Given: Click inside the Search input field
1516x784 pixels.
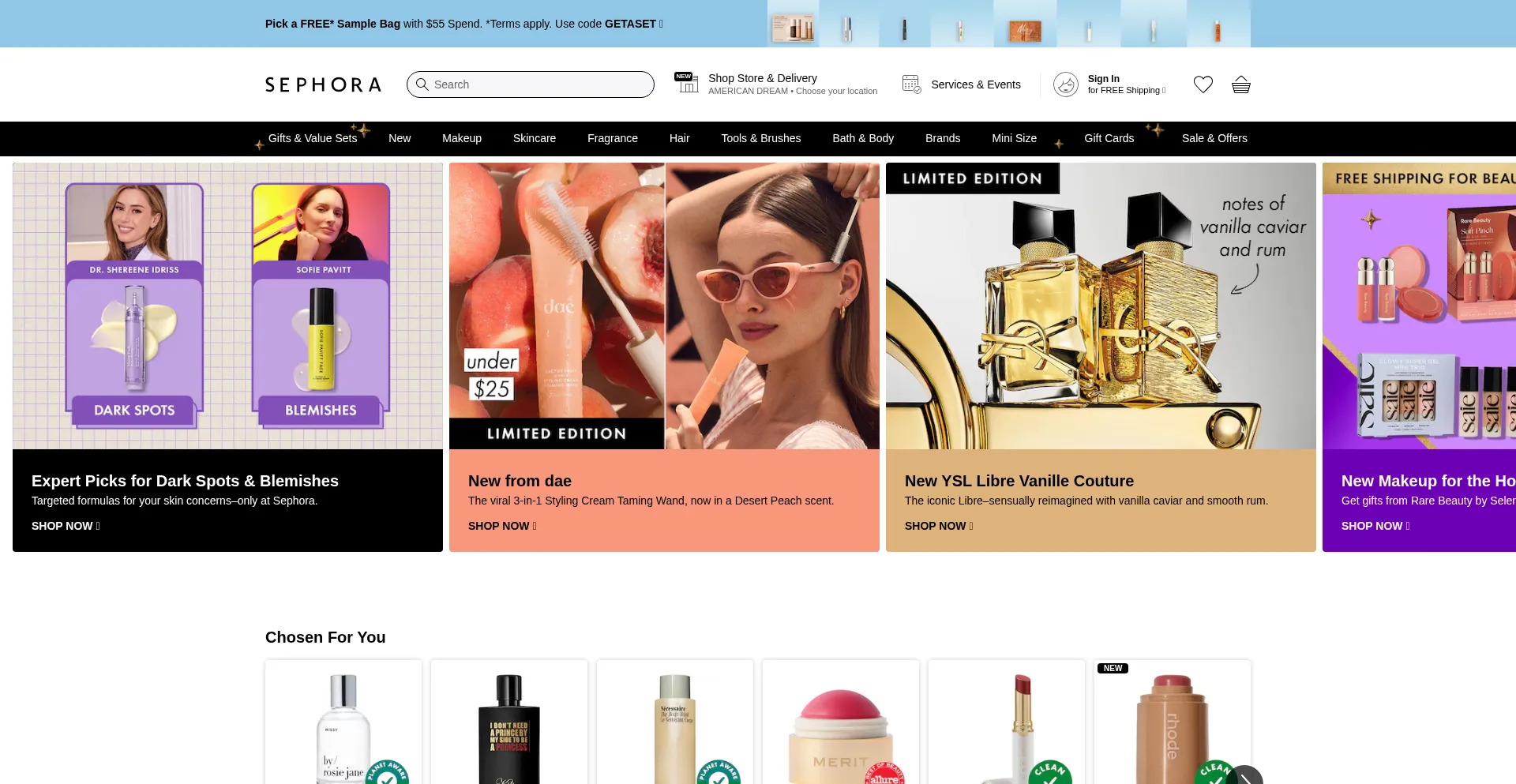Looking at the screenshot, I should click(x=537, y=84).
